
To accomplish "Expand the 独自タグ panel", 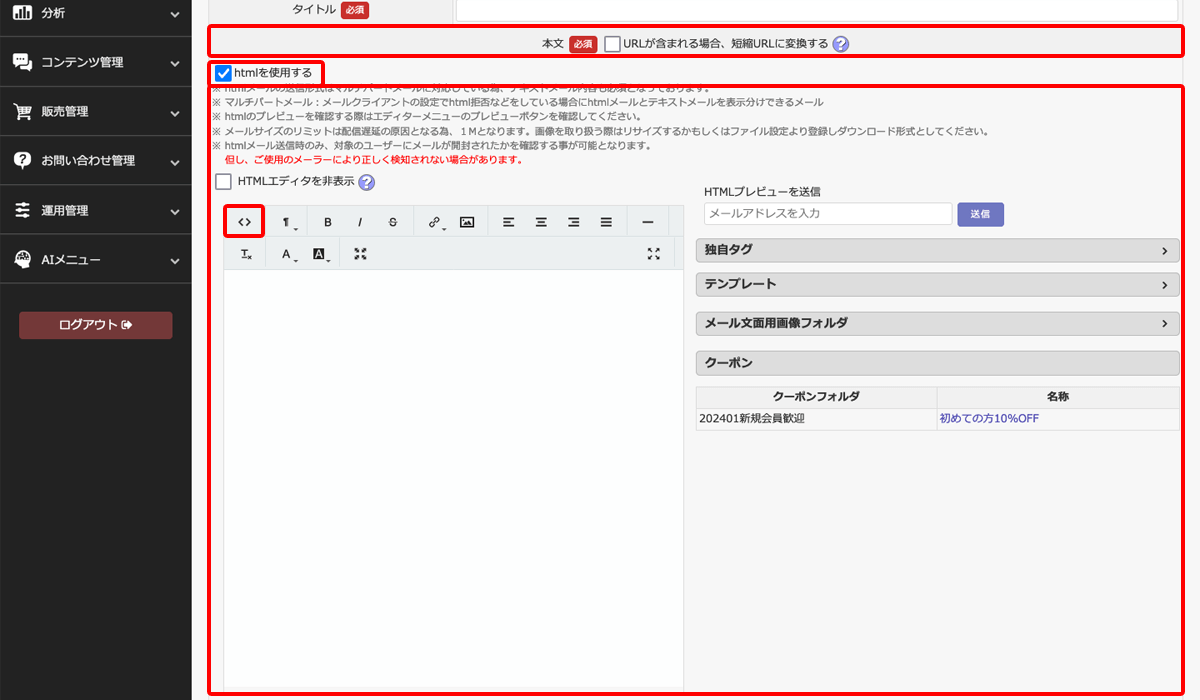I will coord(937,251).
